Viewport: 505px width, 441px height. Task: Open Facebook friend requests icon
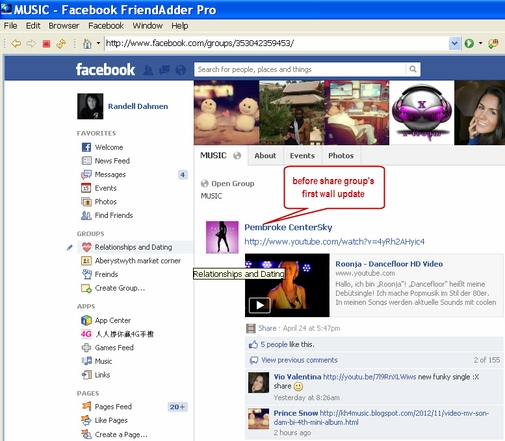(148, 70)
